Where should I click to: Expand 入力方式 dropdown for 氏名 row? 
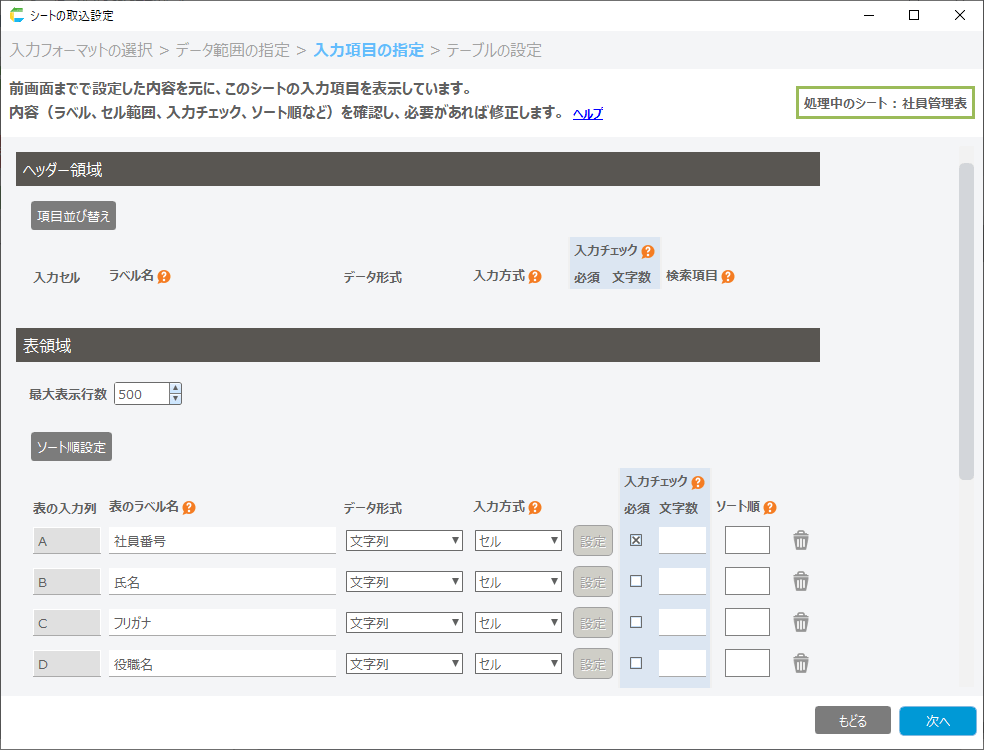point(518,582)
